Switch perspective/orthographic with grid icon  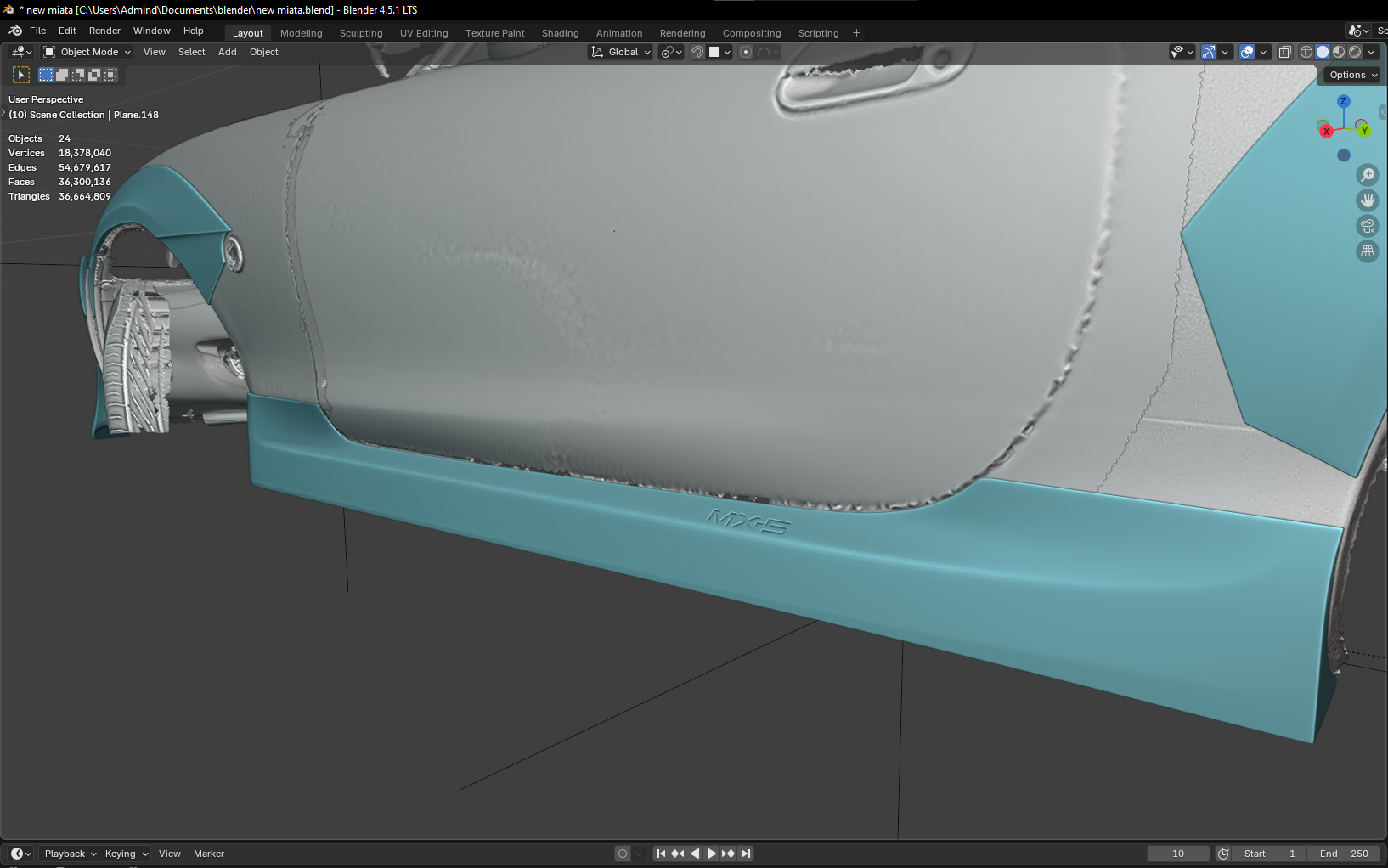(1367, 251)
